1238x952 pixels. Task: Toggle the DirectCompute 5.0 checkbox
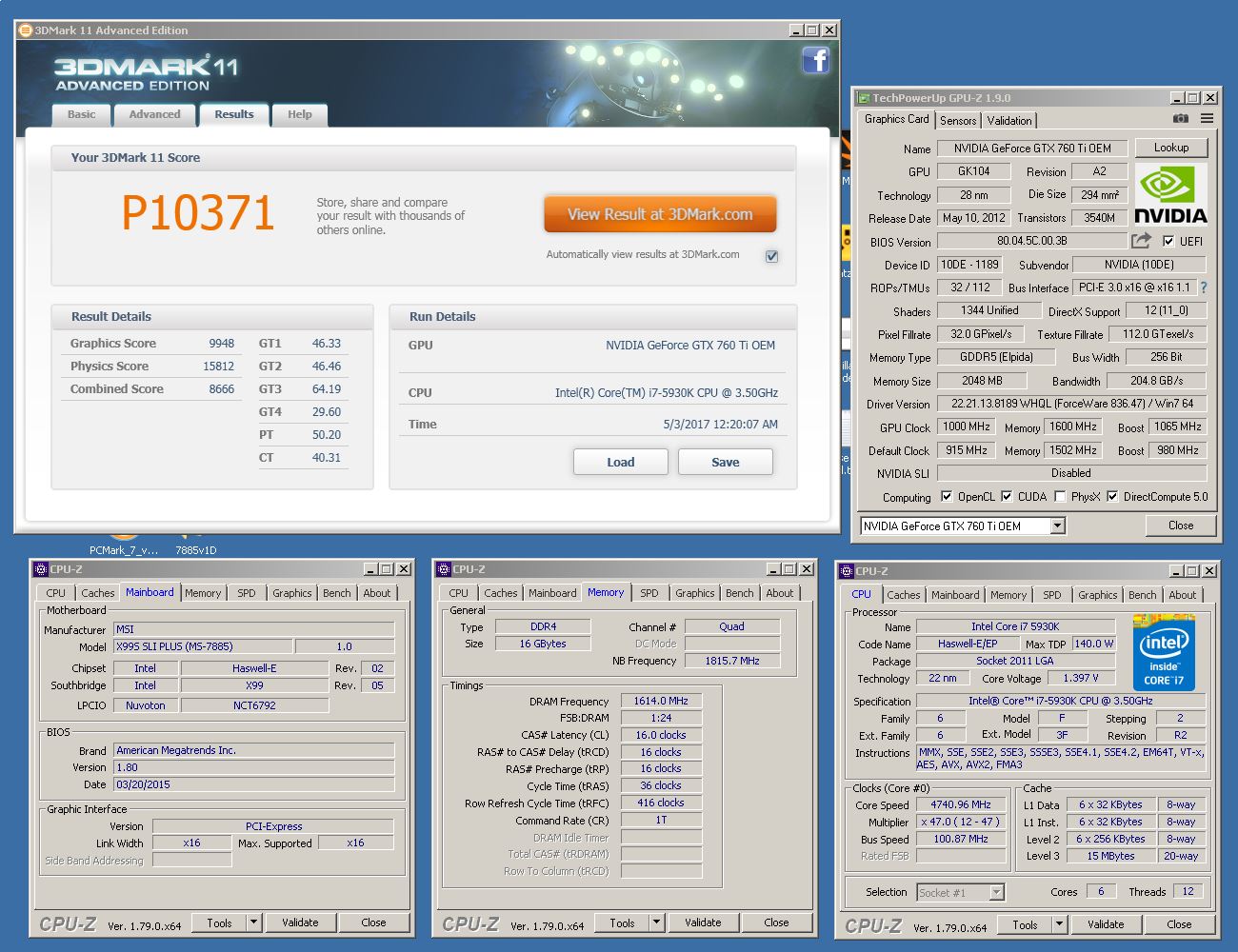coord(1112,496)
